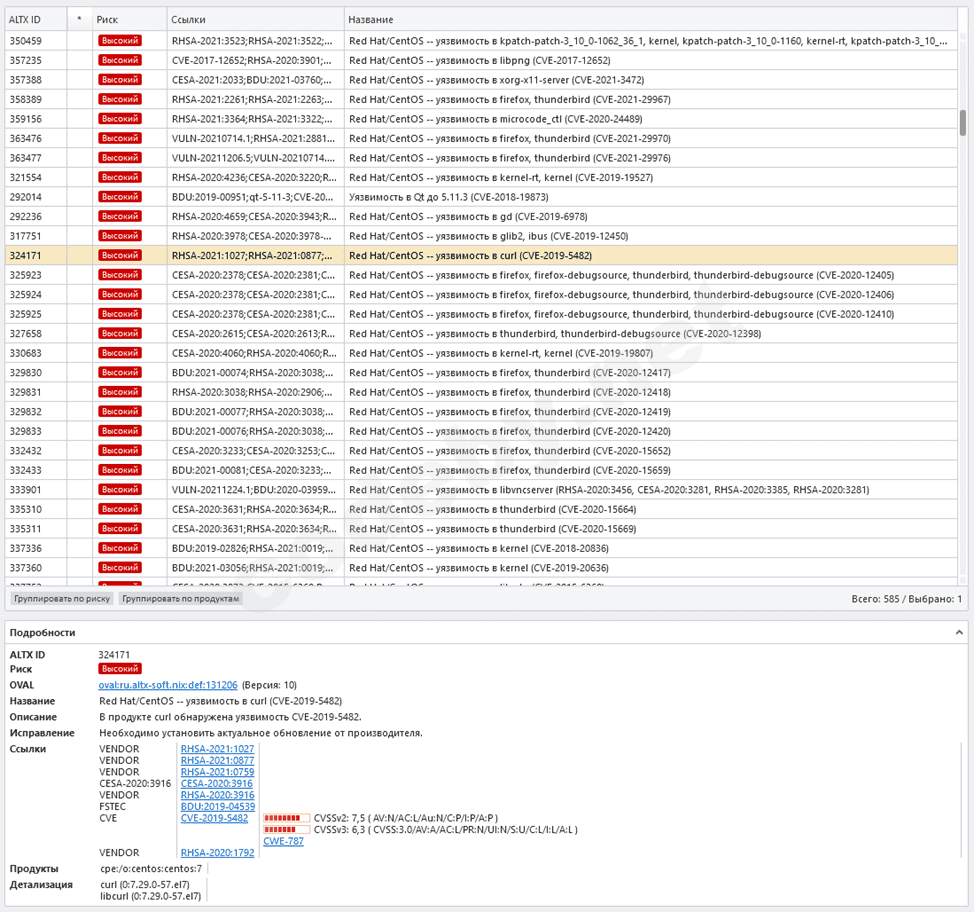Click the CVSSv2 score bar indicator

286,818
